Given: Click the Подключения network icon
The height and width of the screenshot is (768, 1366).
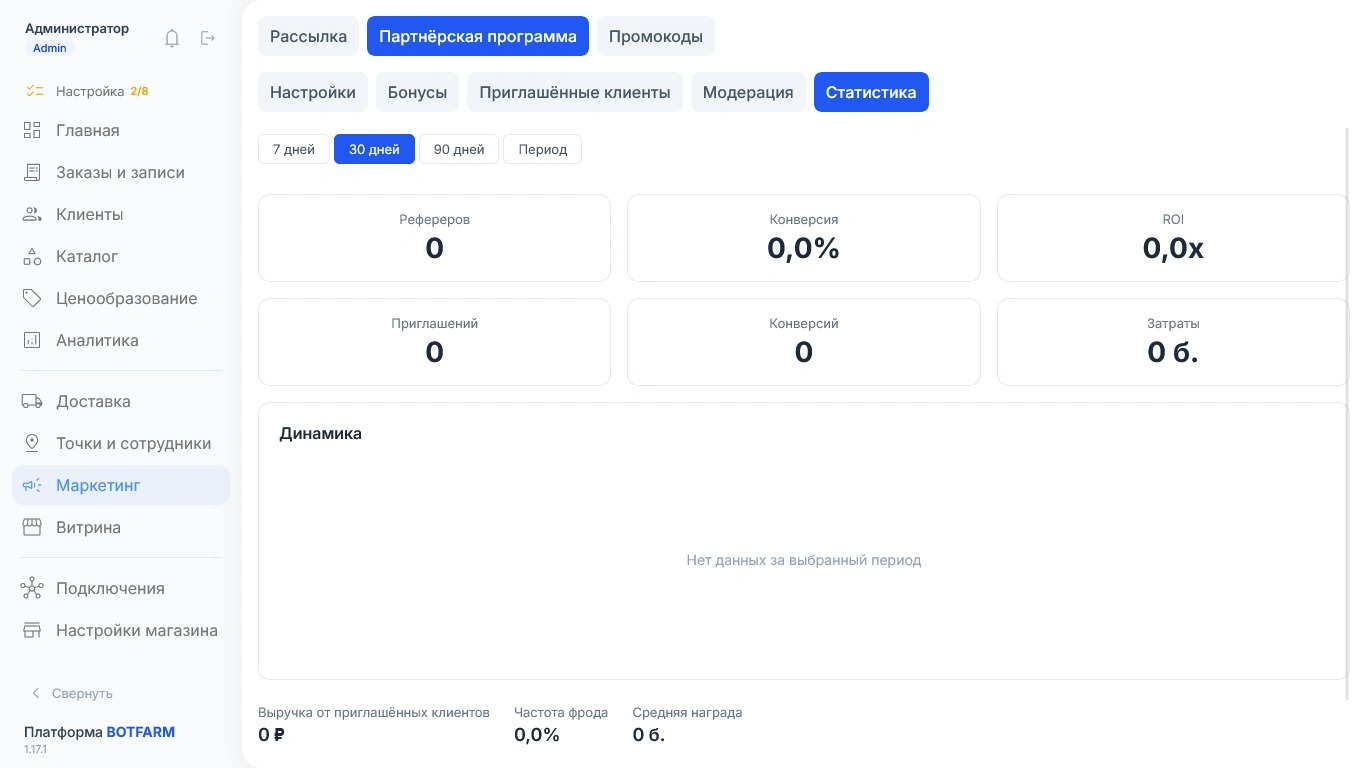Looking at the screenshot, I should [32, 588].
